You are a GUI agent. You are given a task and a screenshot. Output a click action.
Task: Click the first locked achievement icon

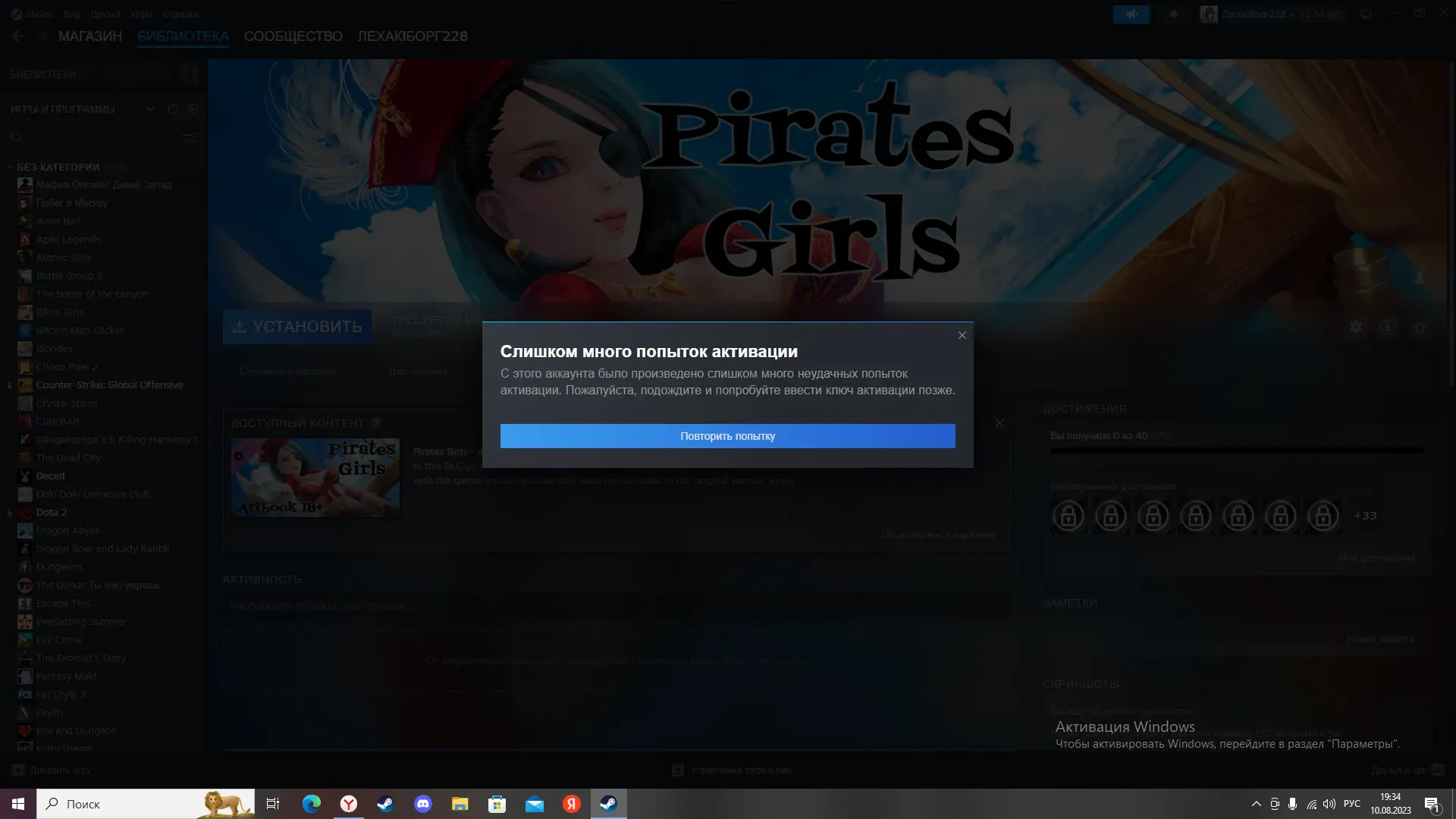click(x=1068, y=516)
